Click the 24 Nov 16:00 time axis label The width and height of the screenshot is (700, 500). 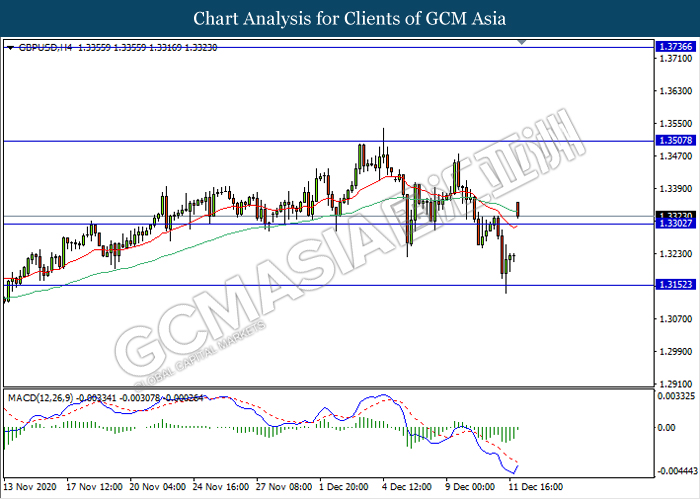(221, 487)
